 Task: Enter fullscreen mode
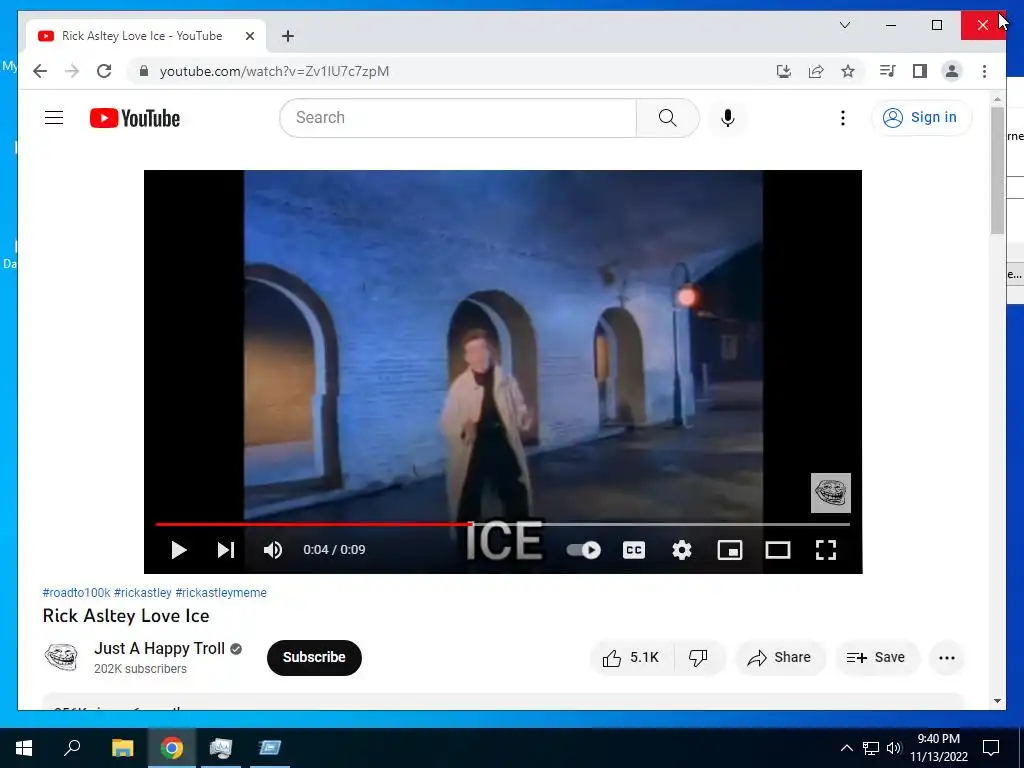[826, 550]
